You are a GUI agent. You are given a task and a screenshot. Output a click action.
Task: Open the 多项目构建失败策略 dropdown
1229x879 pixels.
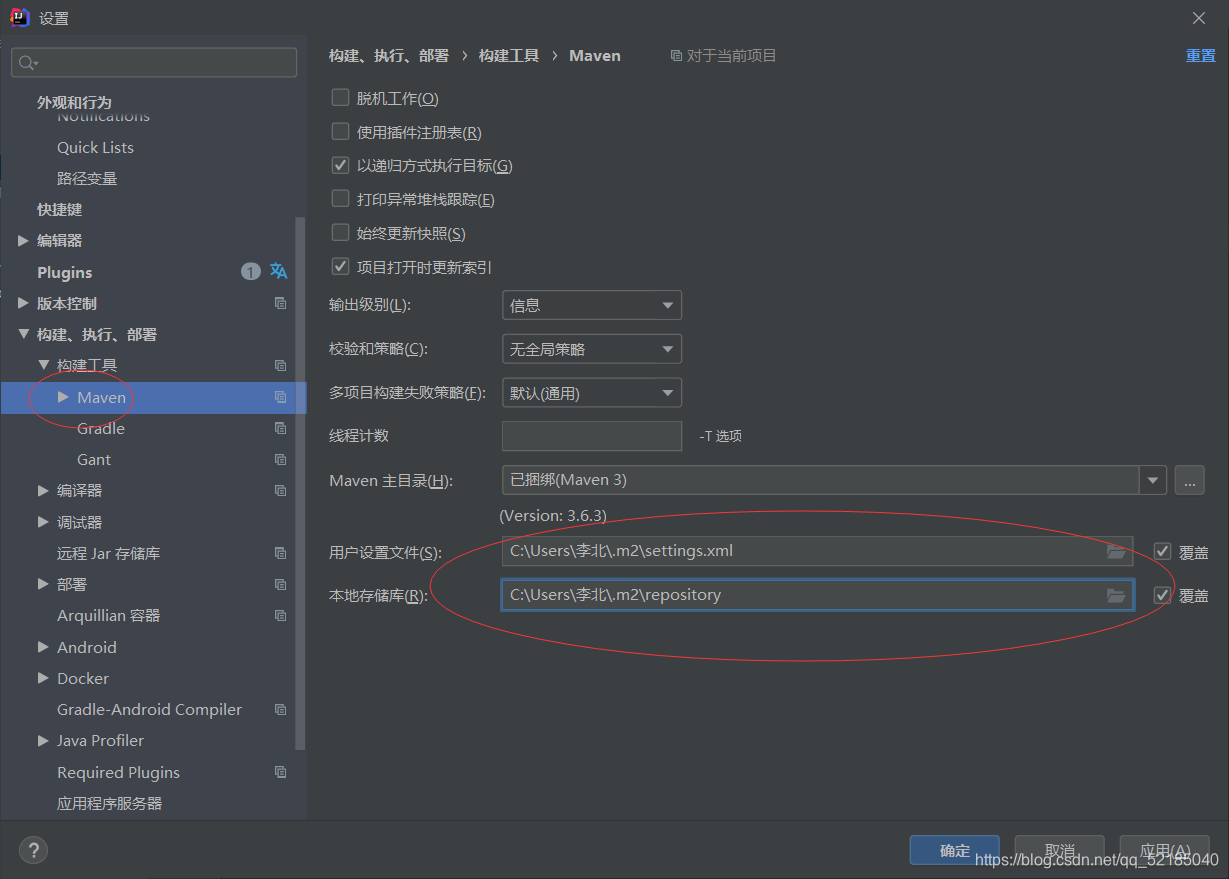click(x=592, y=393)
